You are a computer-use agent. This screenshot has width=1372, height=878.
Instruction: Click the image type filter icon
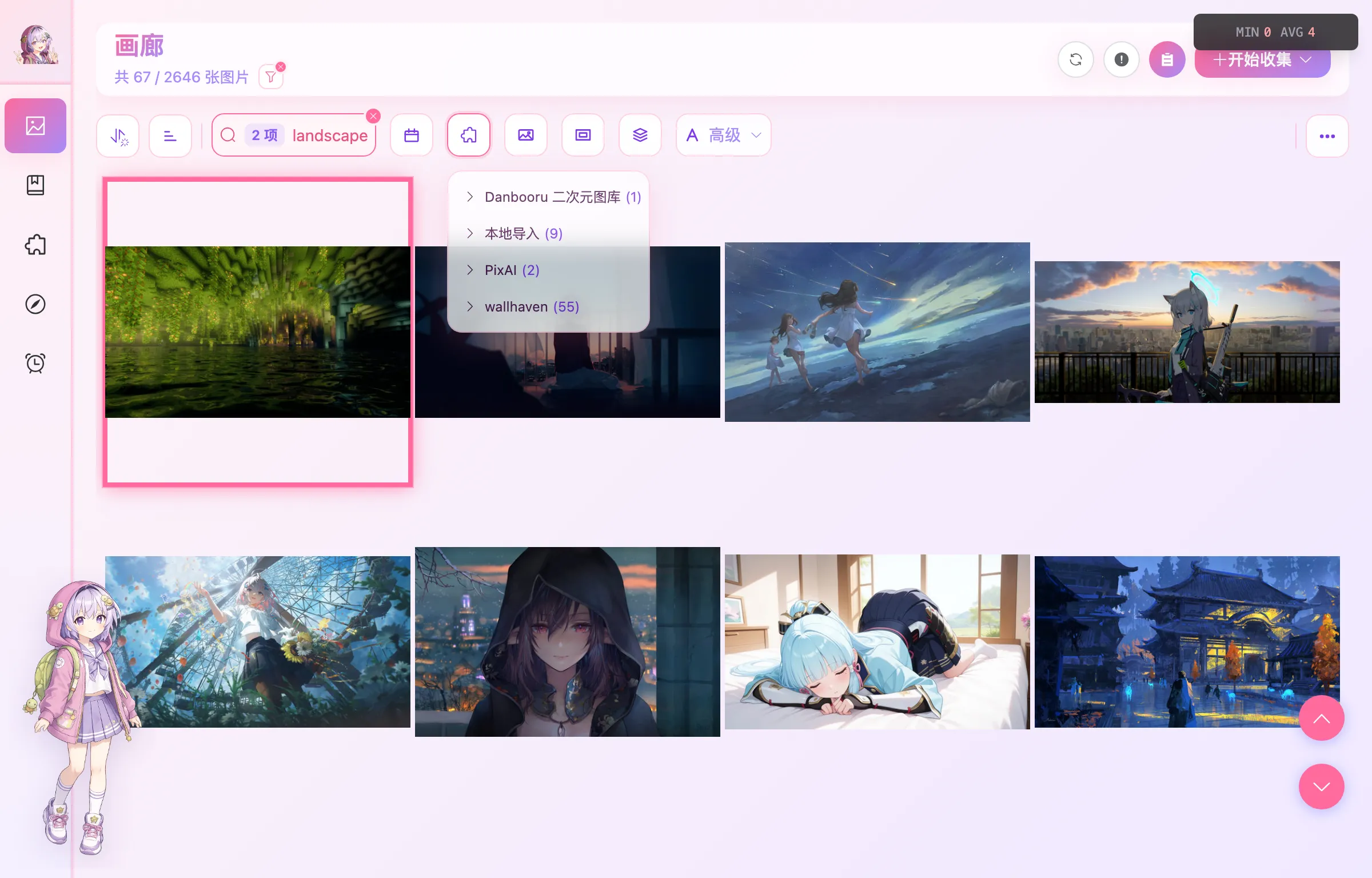526,135
